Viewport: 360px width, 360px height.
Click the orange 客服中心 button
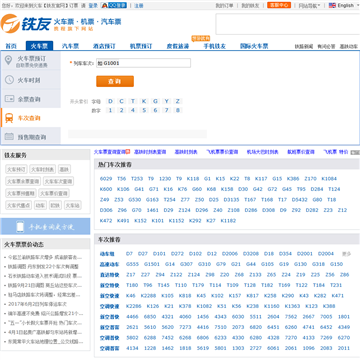[x=279, y=5]
